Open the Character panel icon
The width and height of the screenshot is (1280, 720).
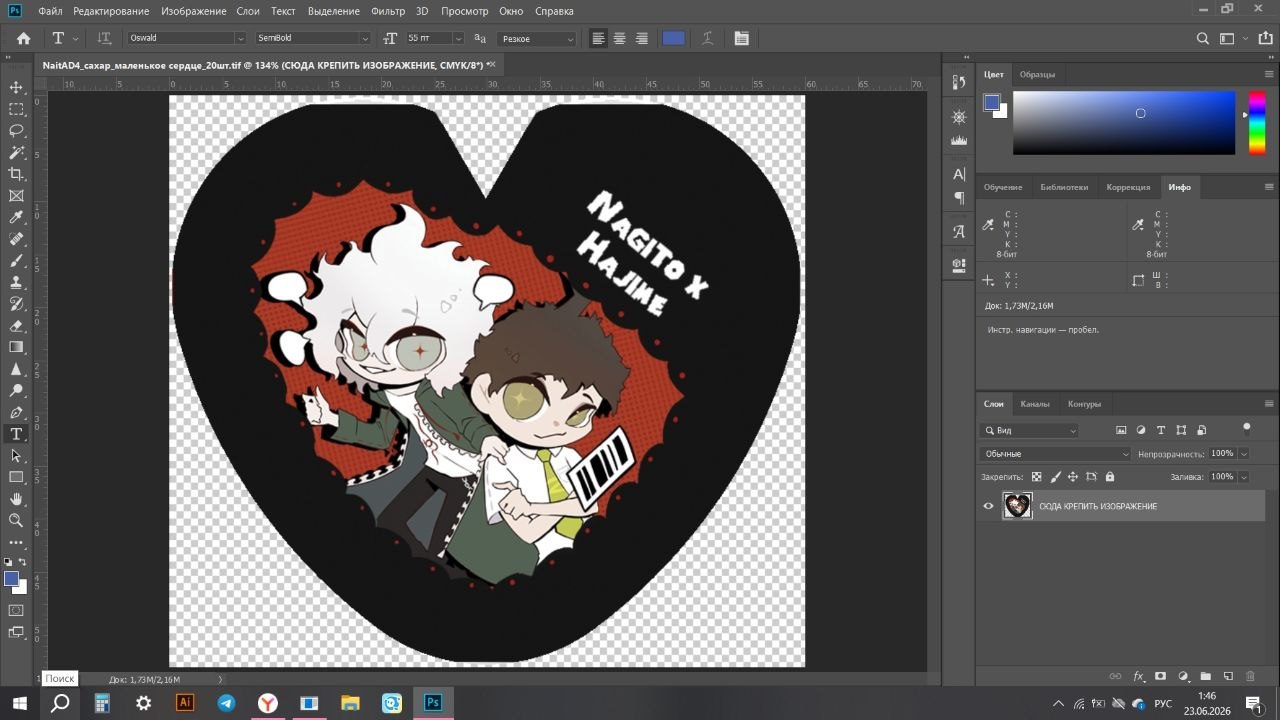959,174
